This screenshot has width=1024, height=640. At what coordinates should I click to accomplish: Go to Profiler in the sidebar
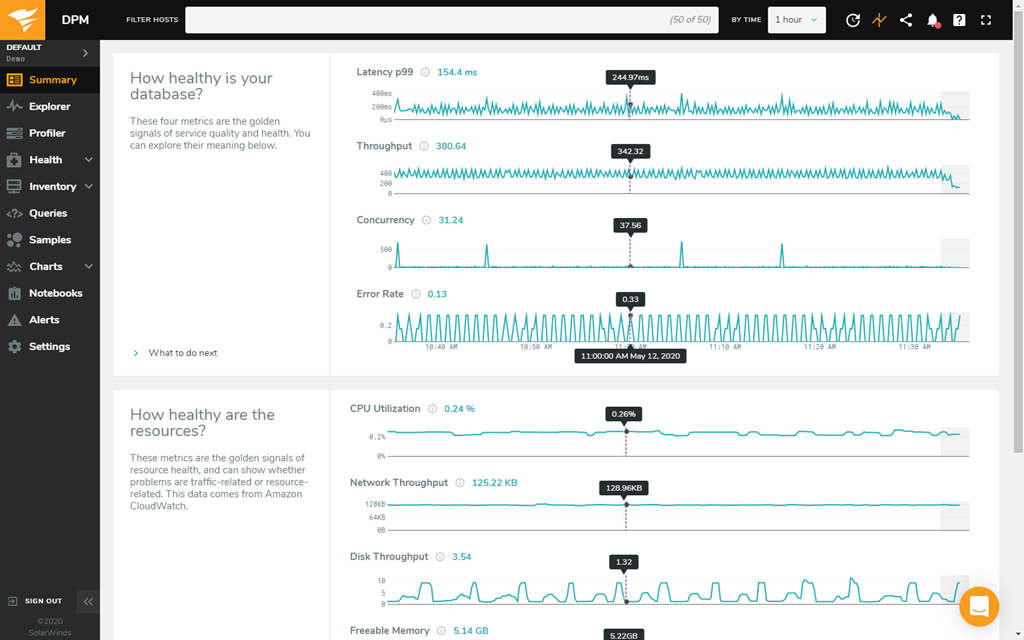click(x=47, y=133)
